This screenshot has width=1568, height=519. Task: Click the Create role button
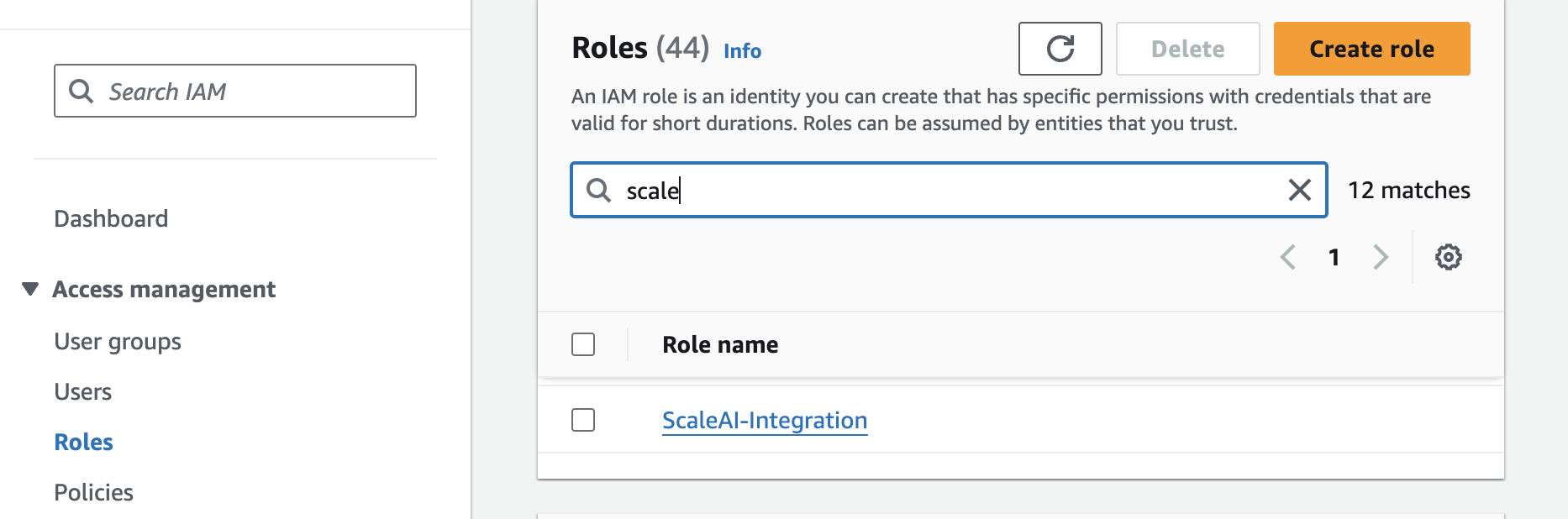[1371, 49]
